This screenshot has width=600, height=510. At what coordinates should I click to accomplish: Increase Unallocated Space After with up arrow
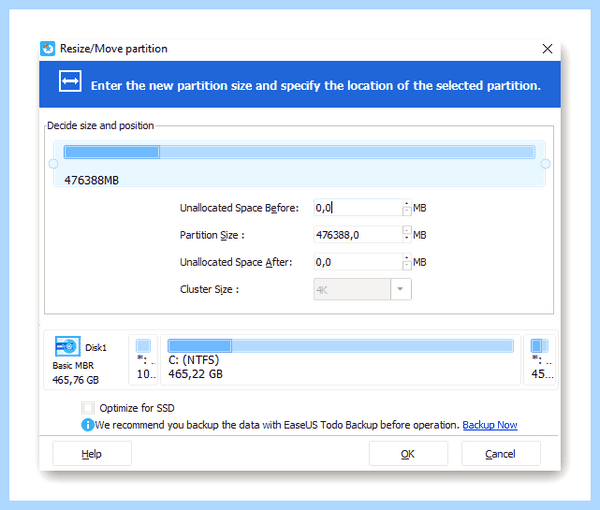407,258
